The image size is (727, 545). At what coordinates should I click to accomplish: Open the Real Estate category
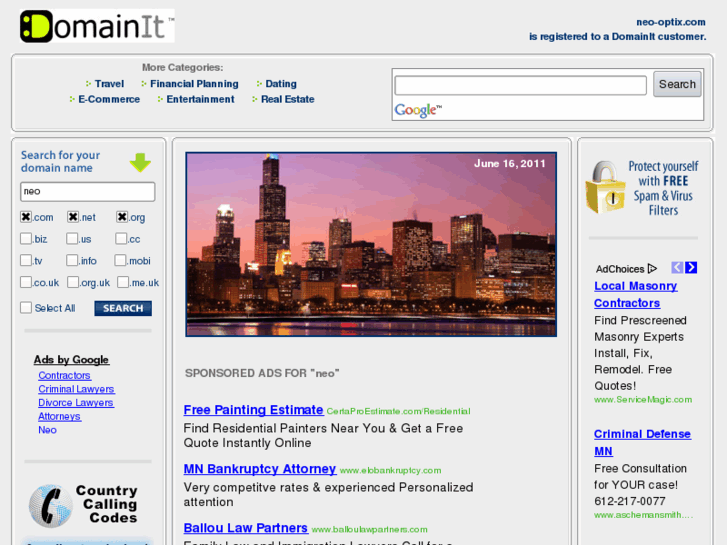(x=287, y=99)
